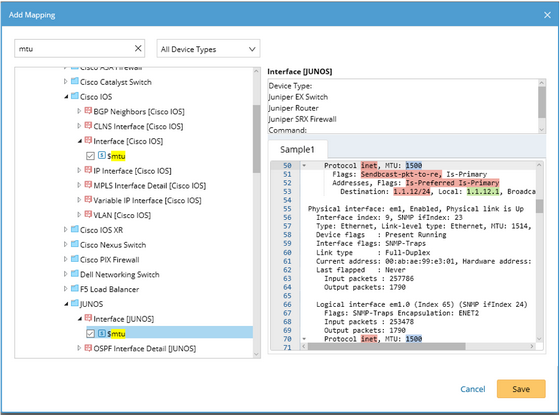The image size is (560, 415).
Task: Toggle $mtu checkbox under Interface [Cisco IOS]
Action: [90, 156]
